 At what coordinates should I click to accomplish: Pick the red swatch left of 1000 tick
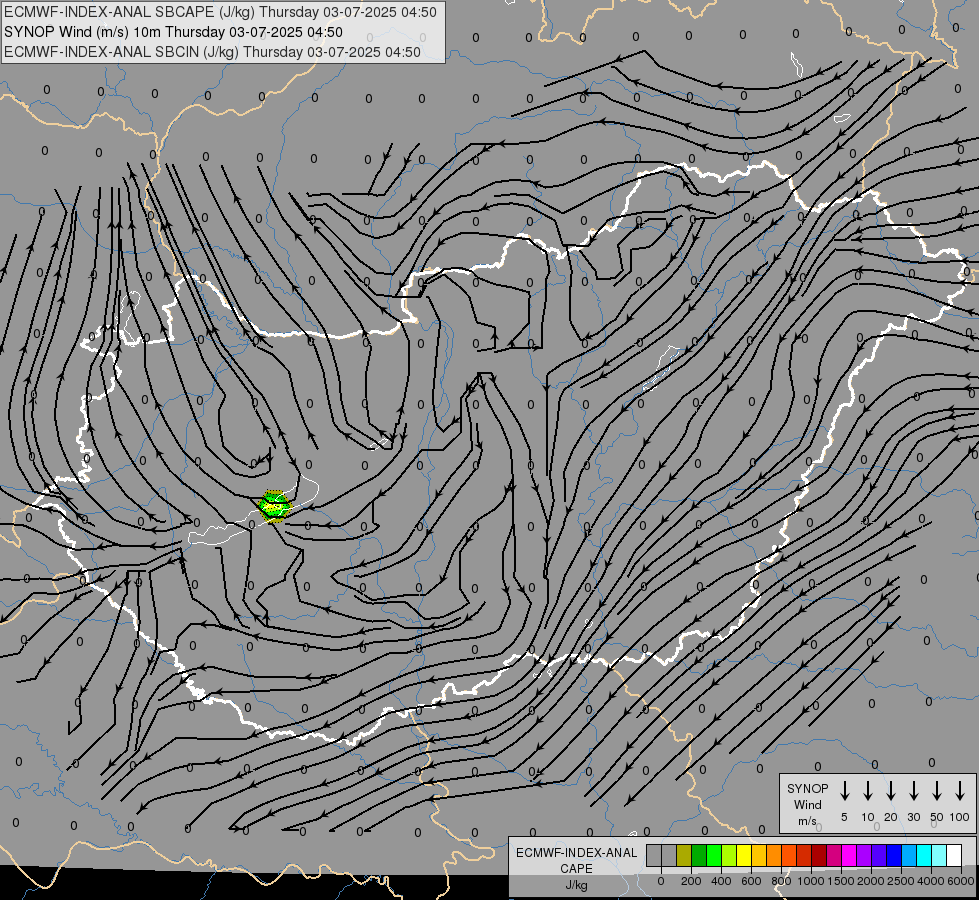click(x=804, y=855)
